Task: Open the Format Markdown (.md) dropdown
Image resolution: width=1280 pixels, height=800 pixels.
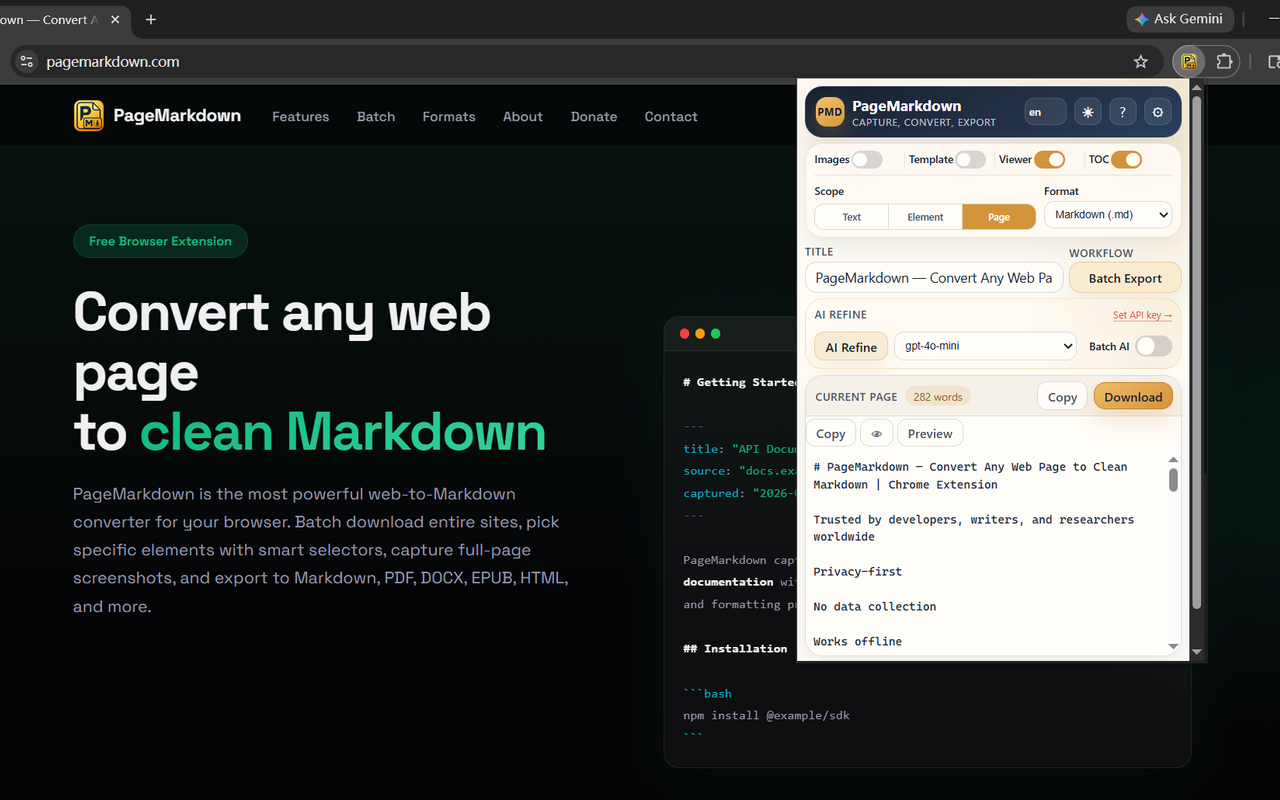Action: tap(1108, 214)
